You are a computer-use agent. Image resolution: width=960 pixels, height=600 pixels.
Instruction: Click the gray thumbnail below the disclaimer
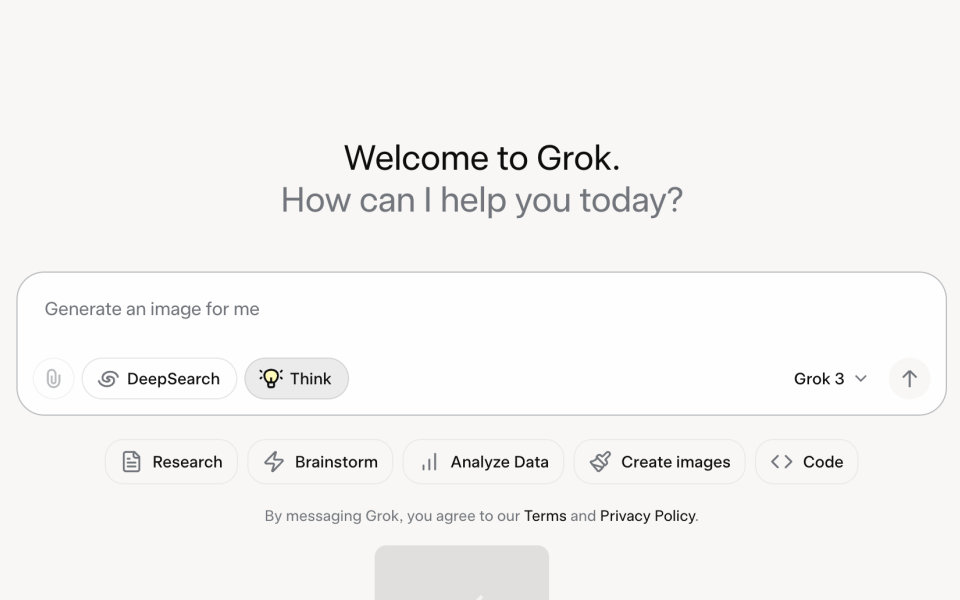pyautogui.click(x=461, y=573)
